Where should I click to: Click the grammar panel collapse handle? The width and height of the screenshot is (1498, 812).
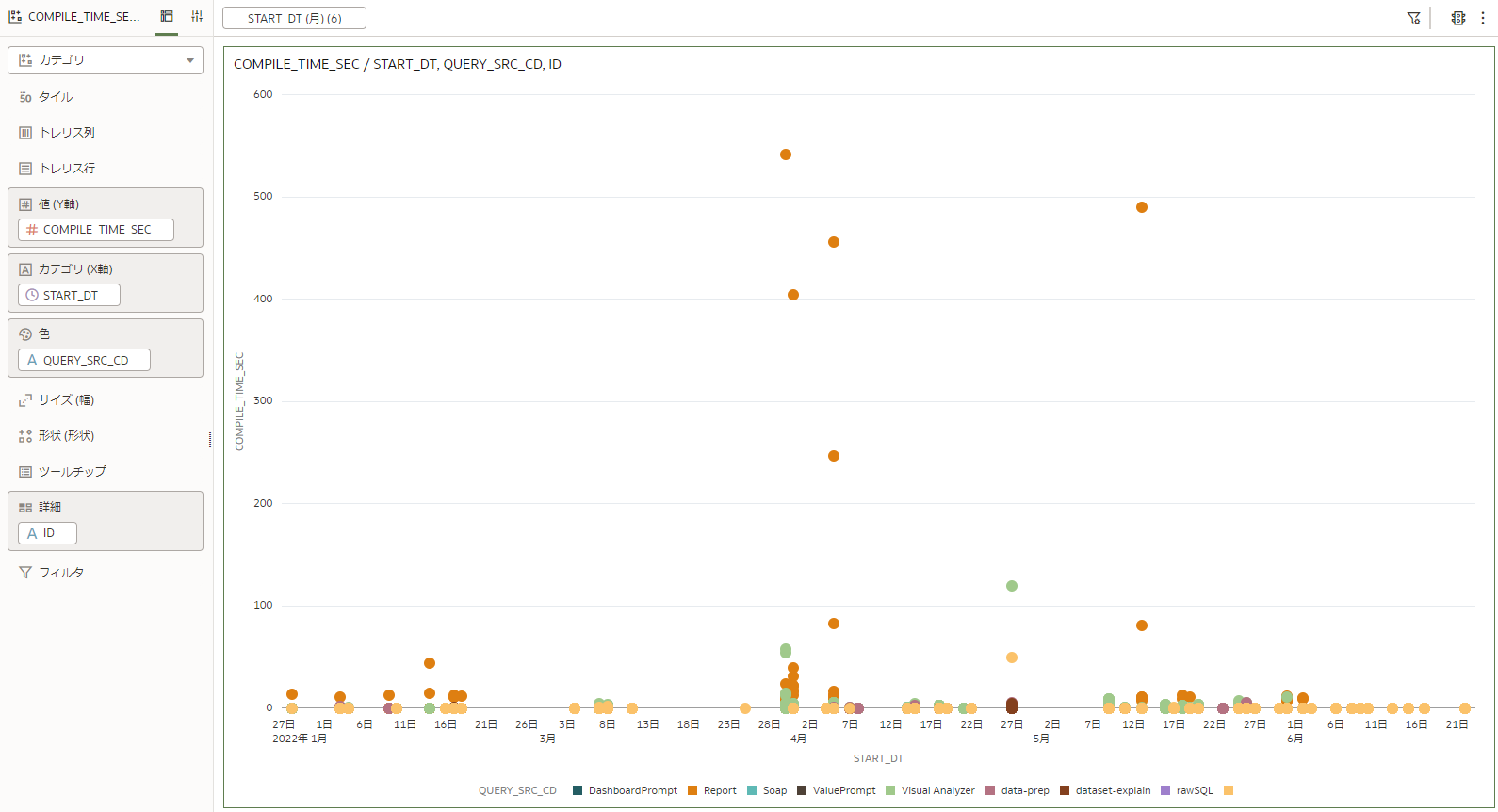(209, 439)
